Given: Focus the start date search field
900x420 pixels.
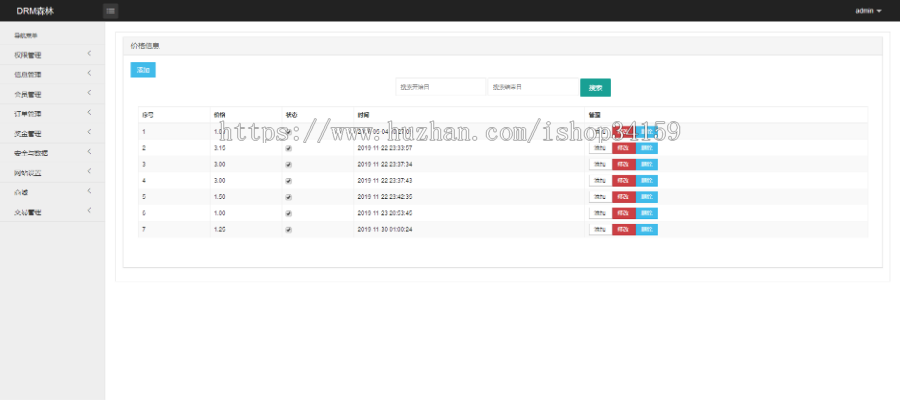Looking at the screenshot, I should (441, 87).
